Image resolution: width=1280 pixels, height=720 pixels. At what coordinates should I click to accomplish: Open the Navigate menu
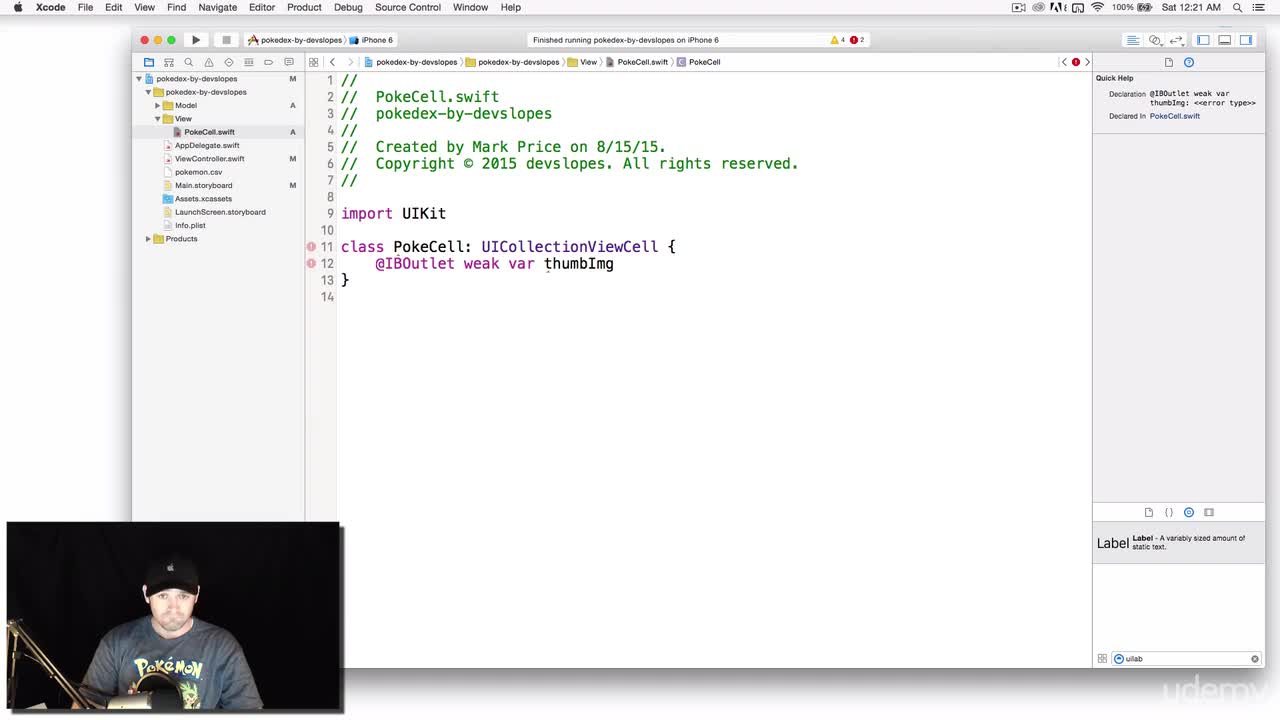tap(217, 7)
